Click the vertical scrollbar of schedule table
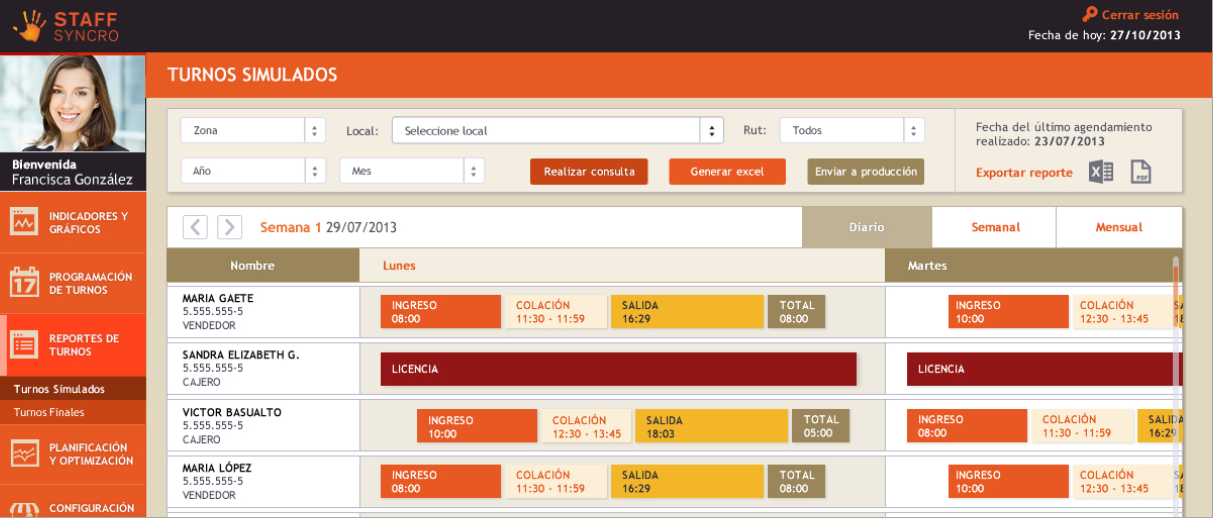1215x521 pixels. pos(1177,380)
